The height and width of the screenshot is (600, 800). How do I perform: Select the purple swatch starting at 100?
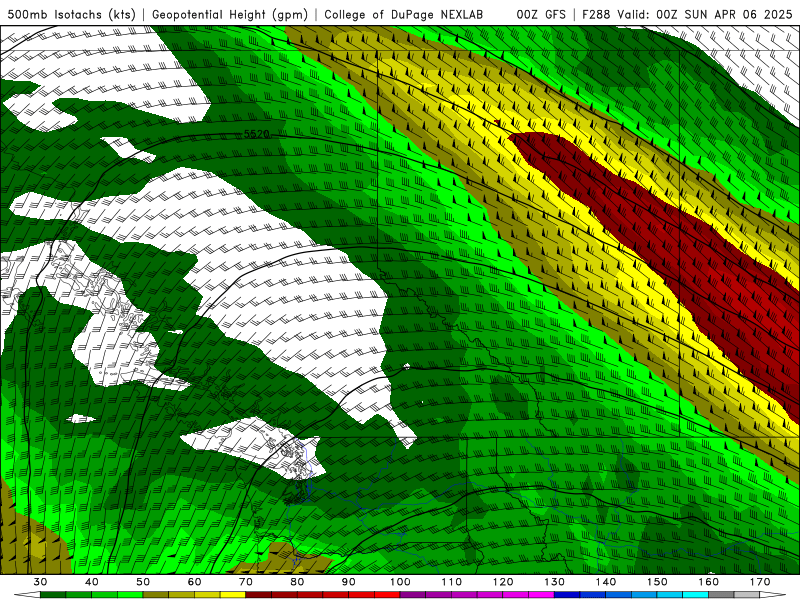(413, 595)
